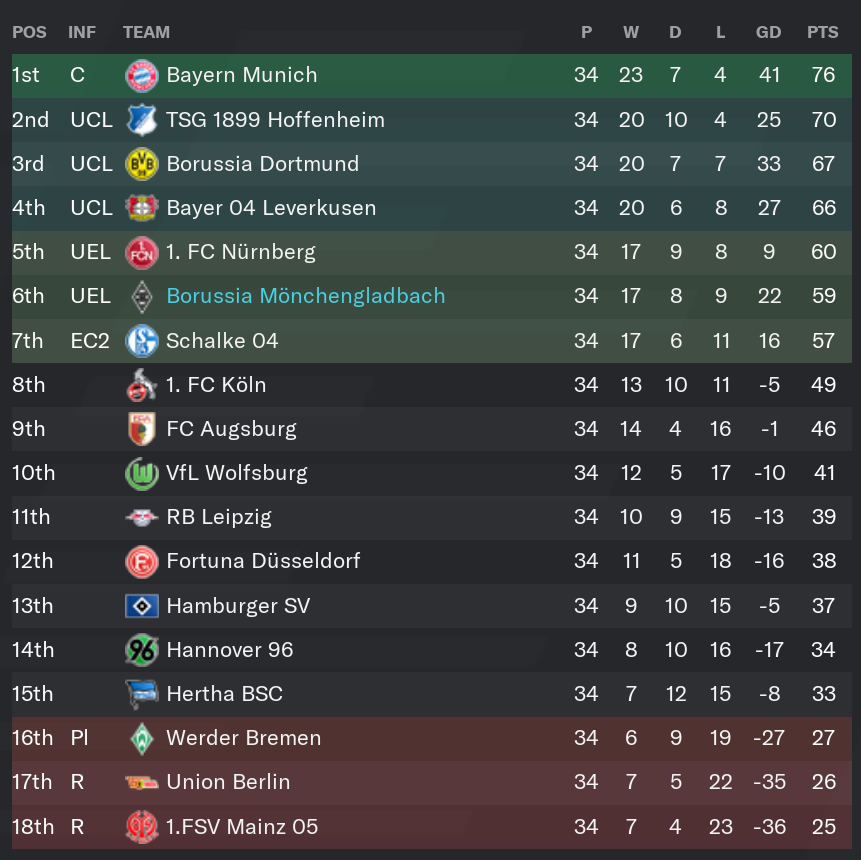
Task: Click the Schalke 04 club badge
Action: (142, 340)
